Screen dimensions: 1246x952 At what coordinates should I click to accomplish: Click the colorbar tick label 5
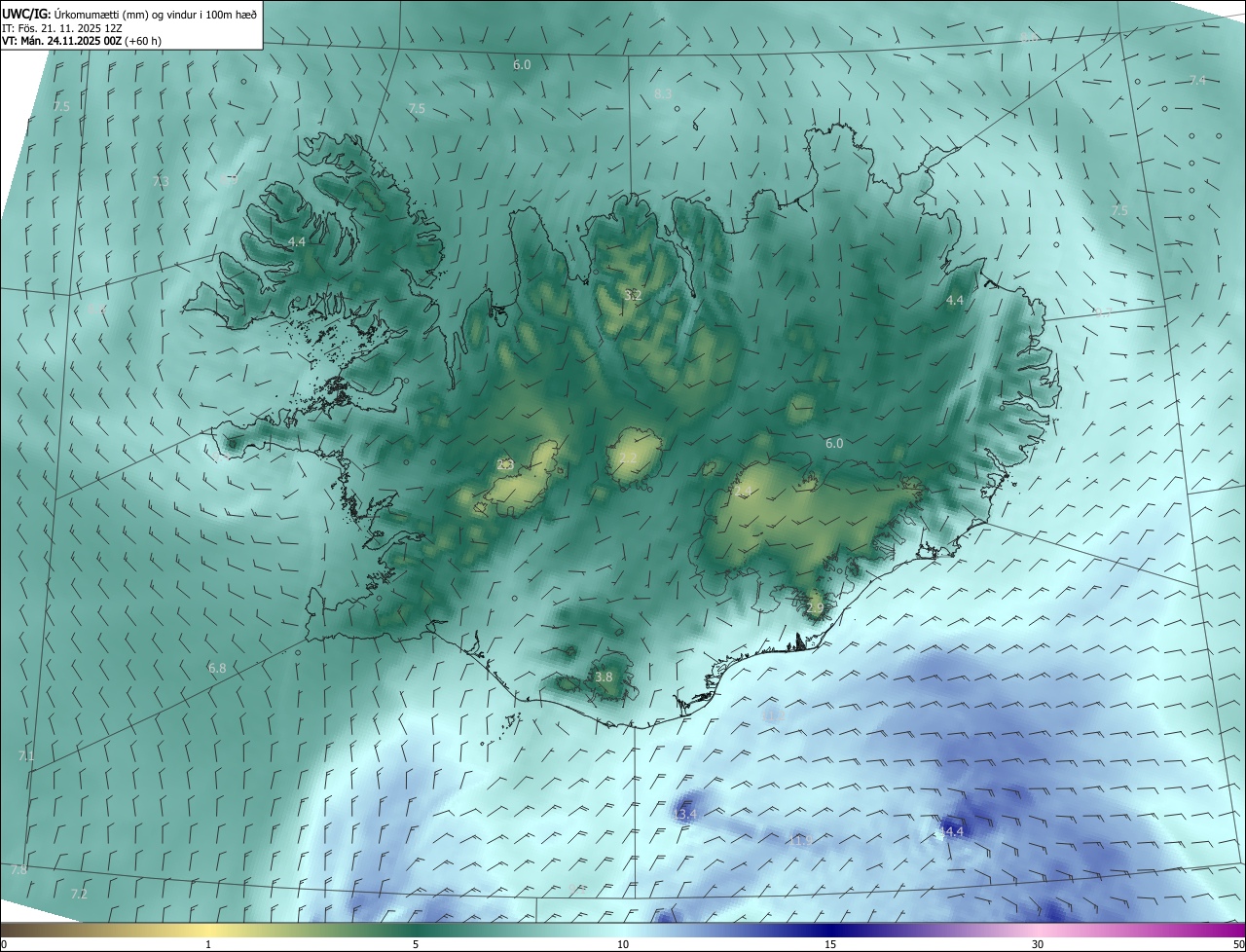click(416, 944)
